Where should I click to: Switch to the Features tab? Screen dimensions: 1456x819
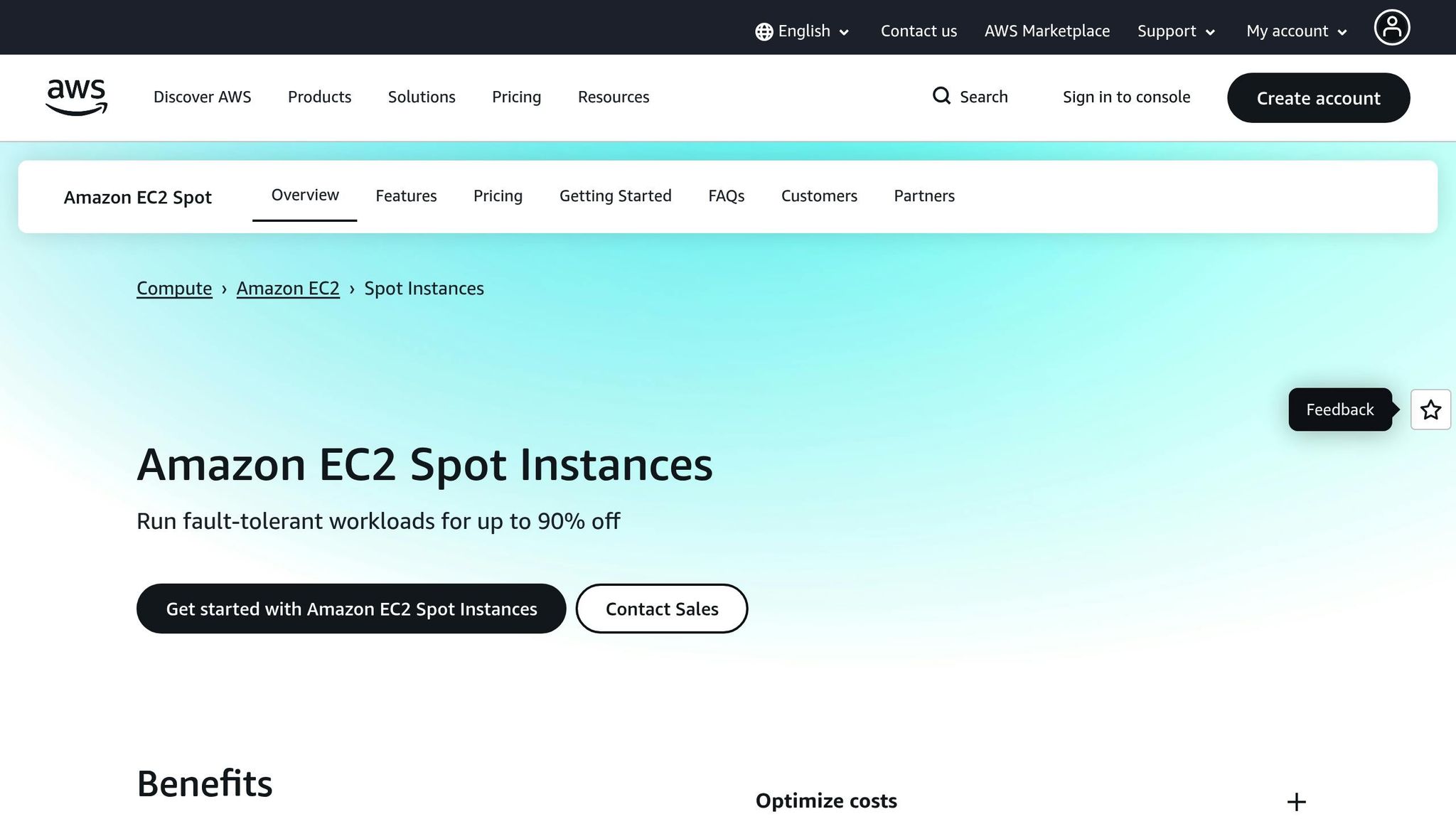[406, 196]
